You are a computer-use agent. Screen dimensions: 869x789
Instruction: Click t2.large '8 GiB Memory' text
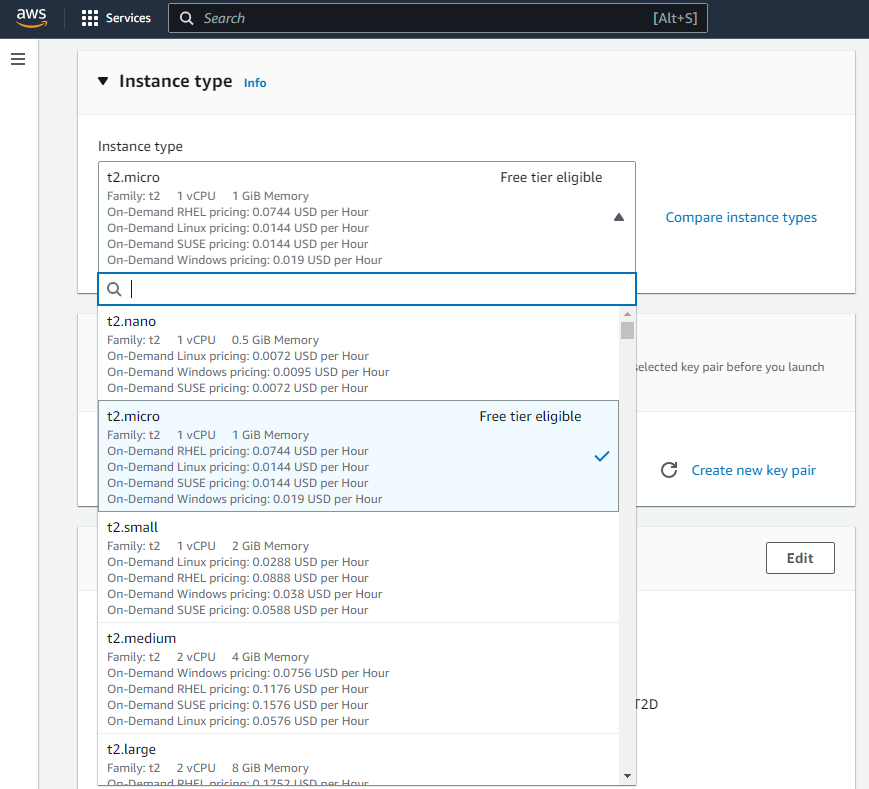pyautogui.click(x=270, y=768)
